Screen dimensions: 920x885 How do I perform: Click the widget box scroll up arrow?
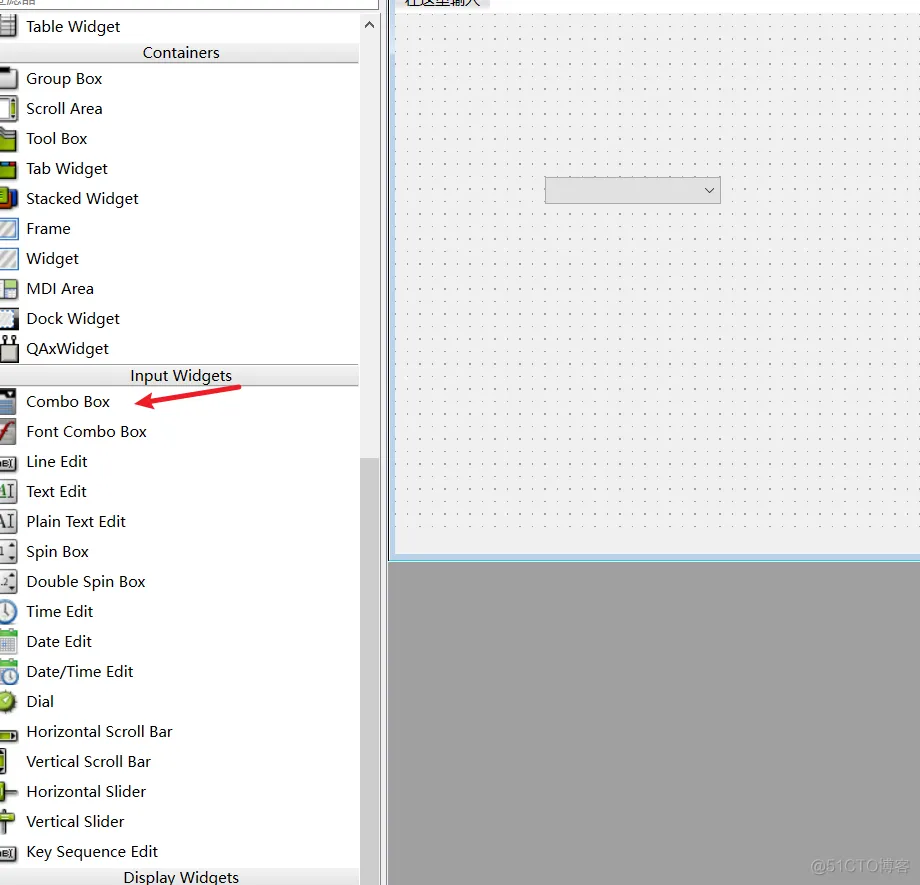[x=370, y=24]
